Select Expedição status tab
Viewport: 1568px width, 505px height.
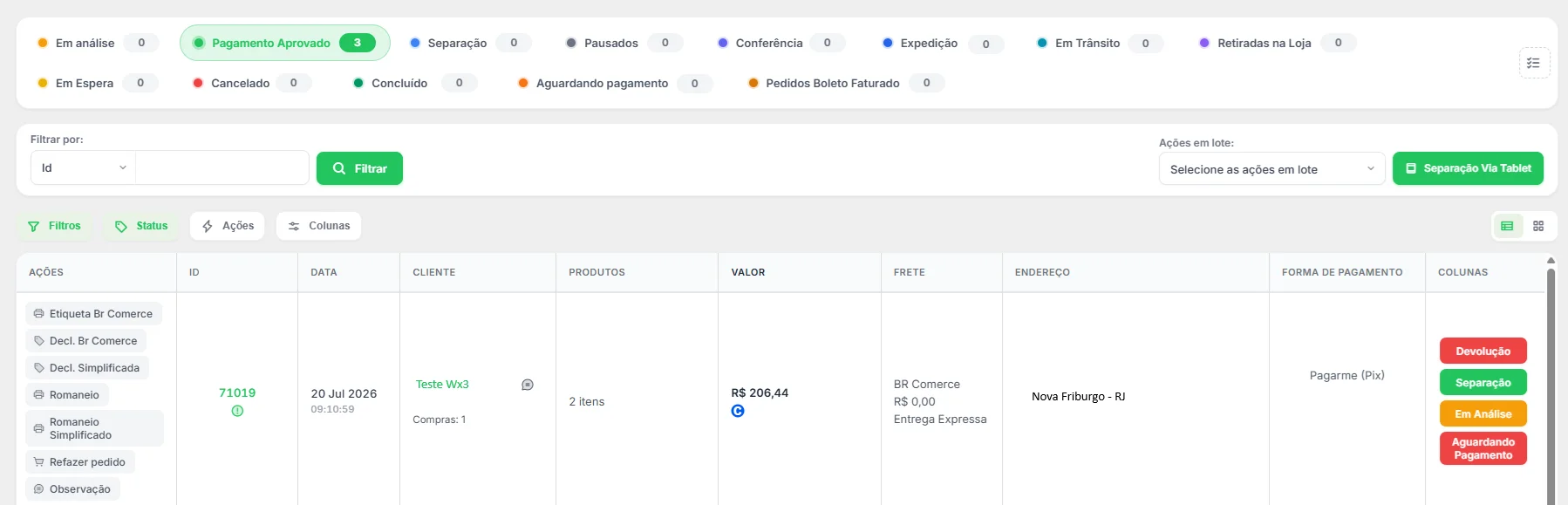click(x=942, y=43)
